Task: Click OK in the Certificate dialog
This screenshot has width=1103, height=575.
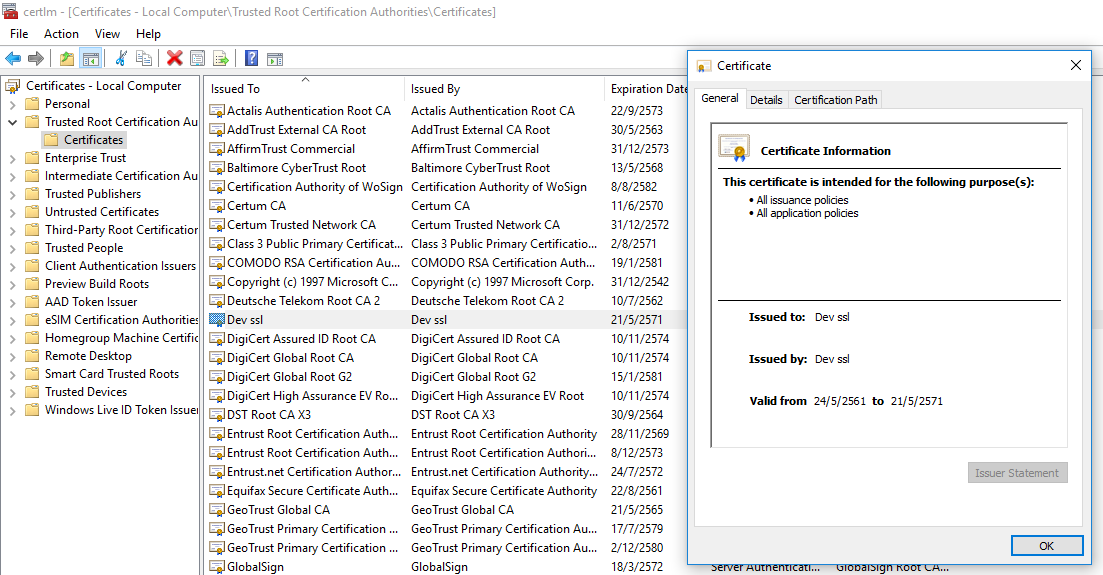Action: (1046, 546)
